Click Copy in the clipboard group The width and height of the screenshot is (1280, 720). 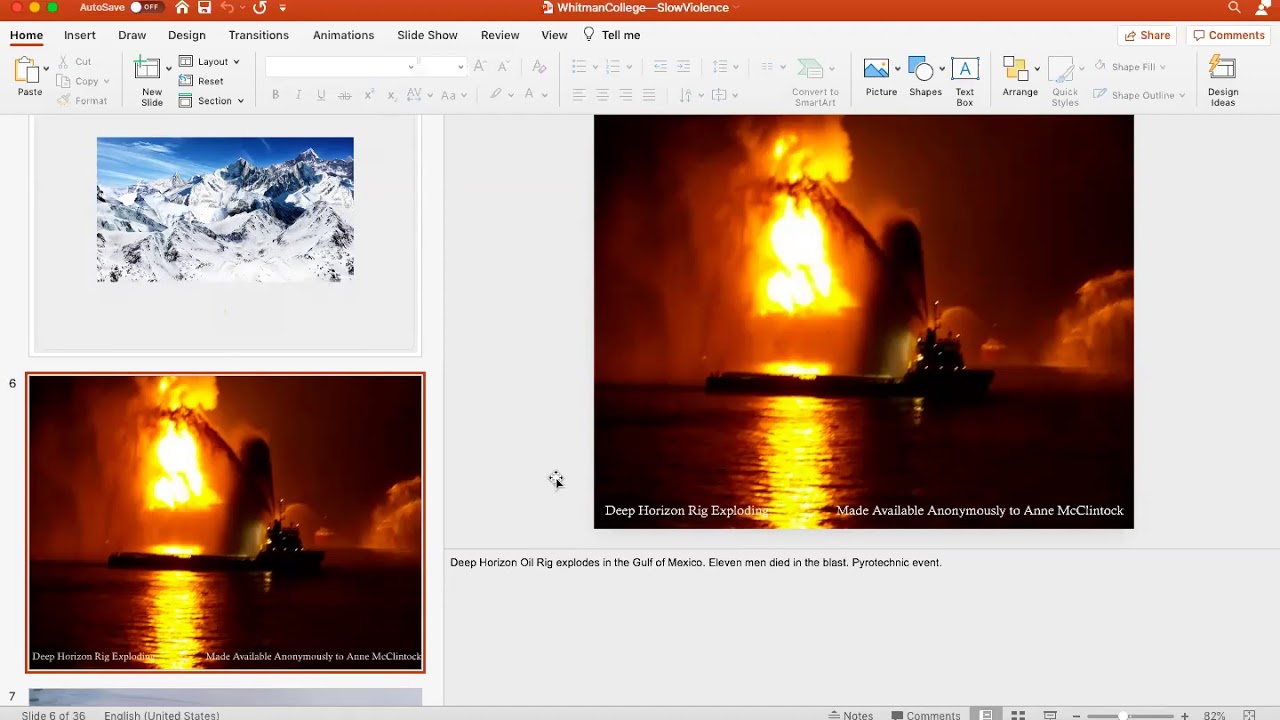pos(83,81)
